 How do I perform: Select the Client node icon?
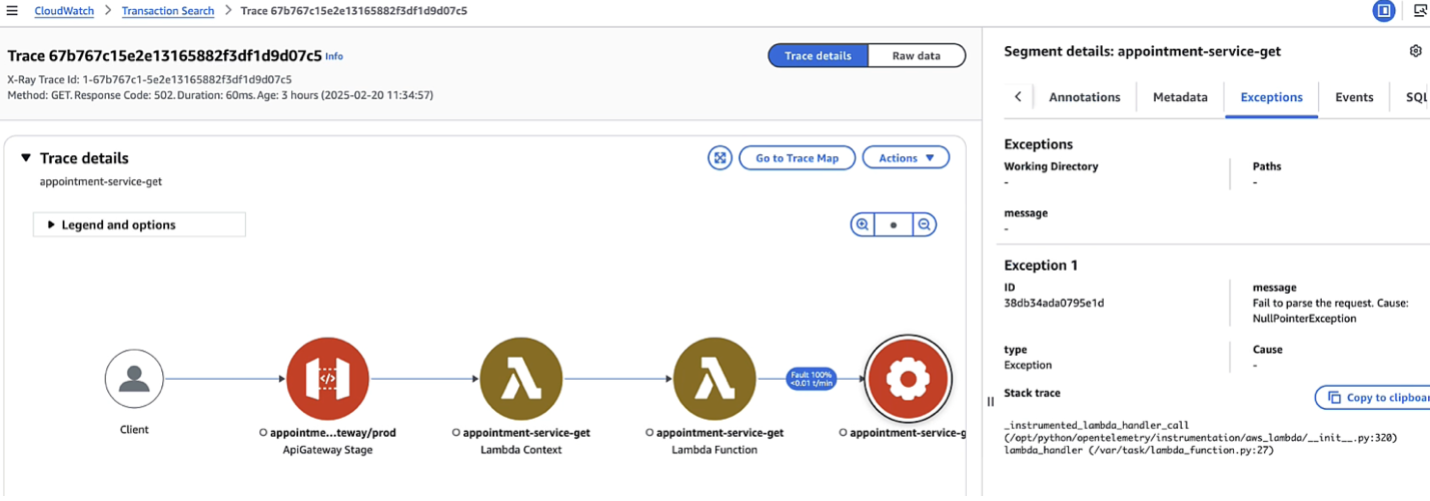(134, 379)
